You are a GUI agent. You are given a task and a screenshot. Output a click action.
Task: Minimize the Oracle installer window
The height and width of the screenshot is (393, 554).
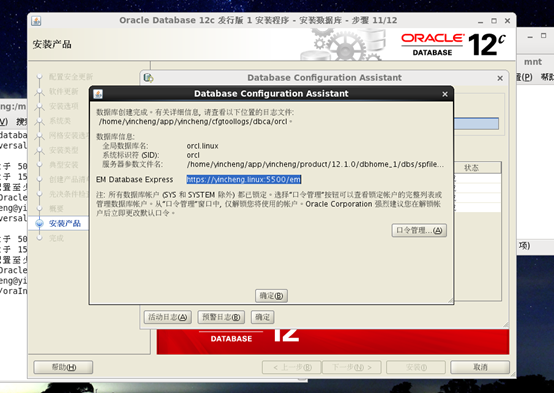480,22
